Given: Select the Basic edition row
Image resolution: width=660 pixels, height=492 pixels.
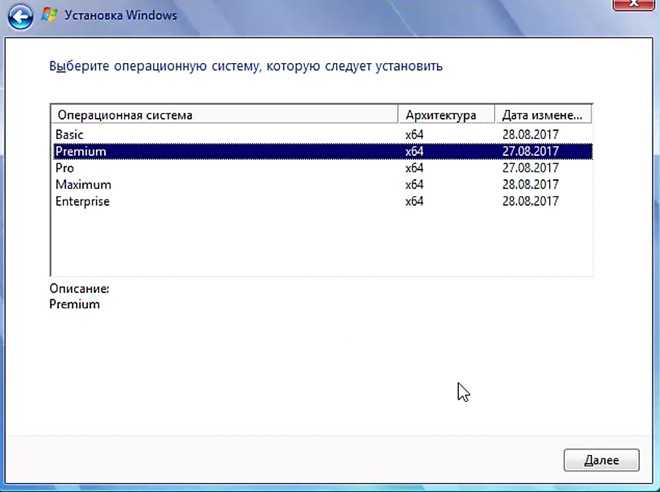Looking at the screenshot, I should point(322,135).
